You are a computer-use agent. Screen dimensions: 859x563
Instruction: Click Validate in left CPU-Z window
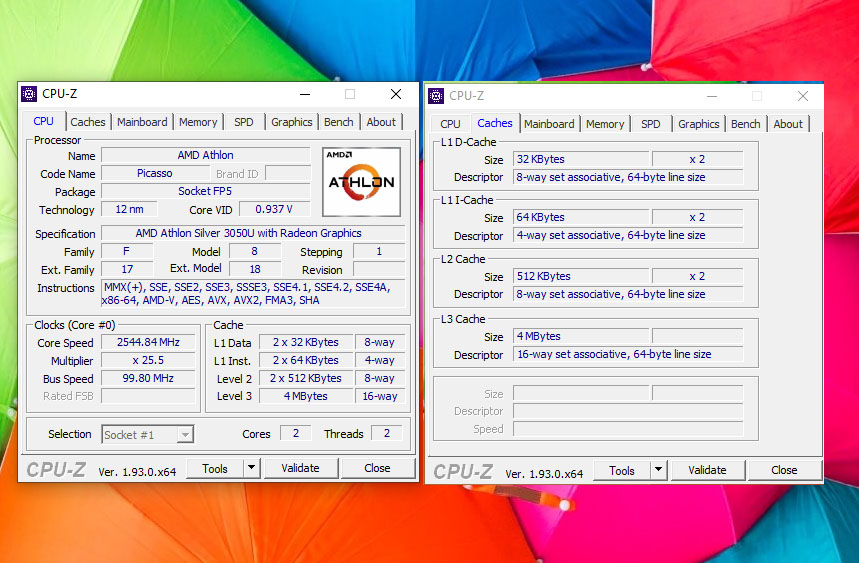coord(300,468)
